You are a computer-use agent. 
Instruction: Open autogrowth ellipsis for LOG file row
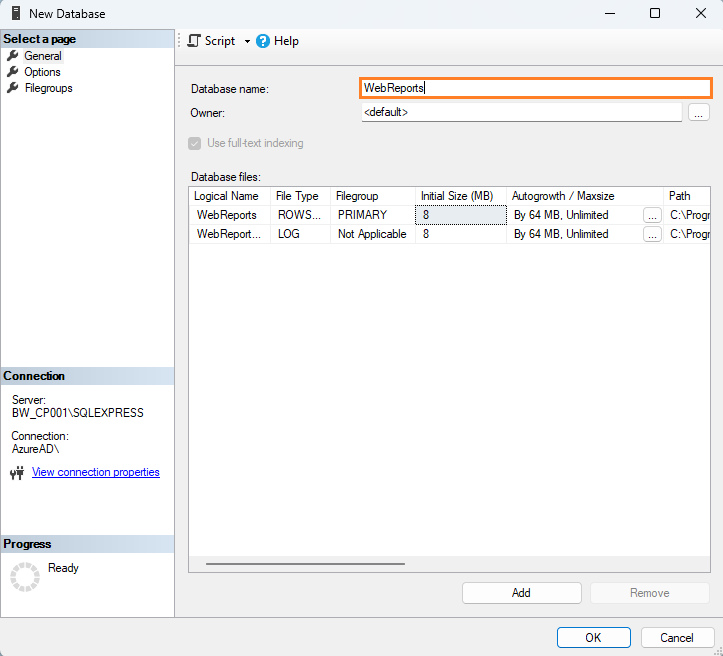[652, 234]
